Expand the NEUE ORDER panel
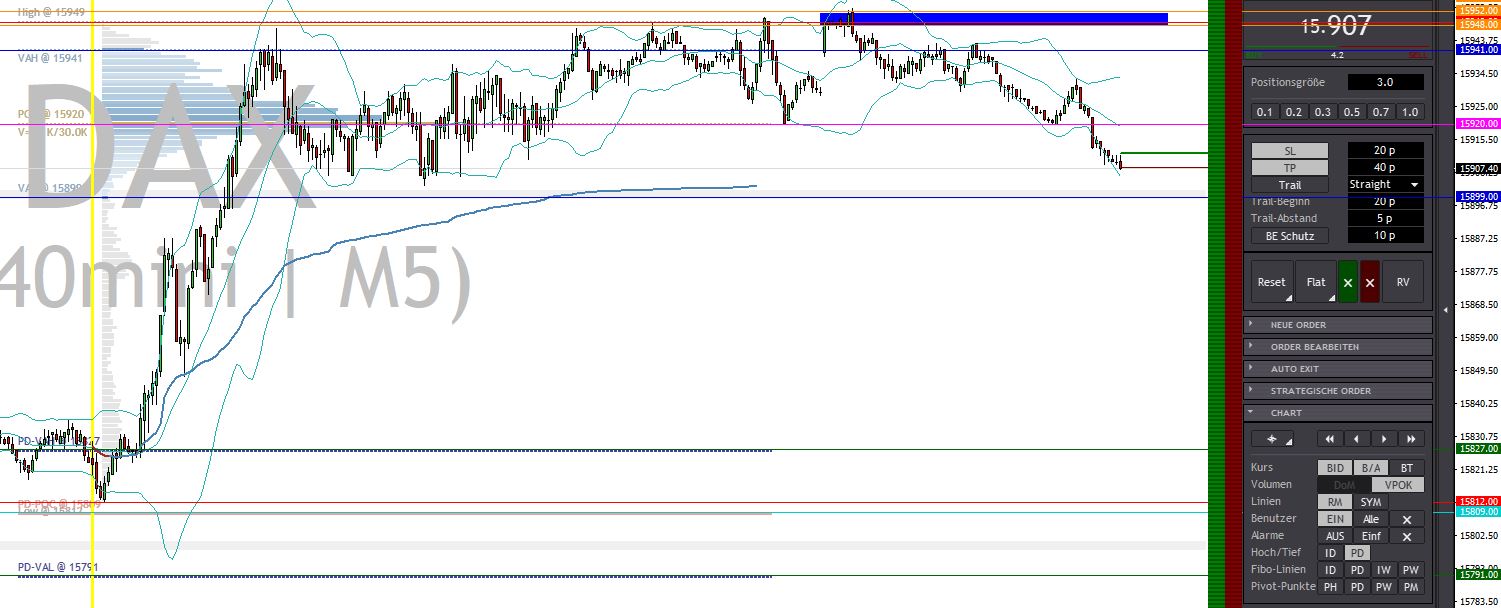The width and height of the screenshot is (1501, 608). [1338, 324]
